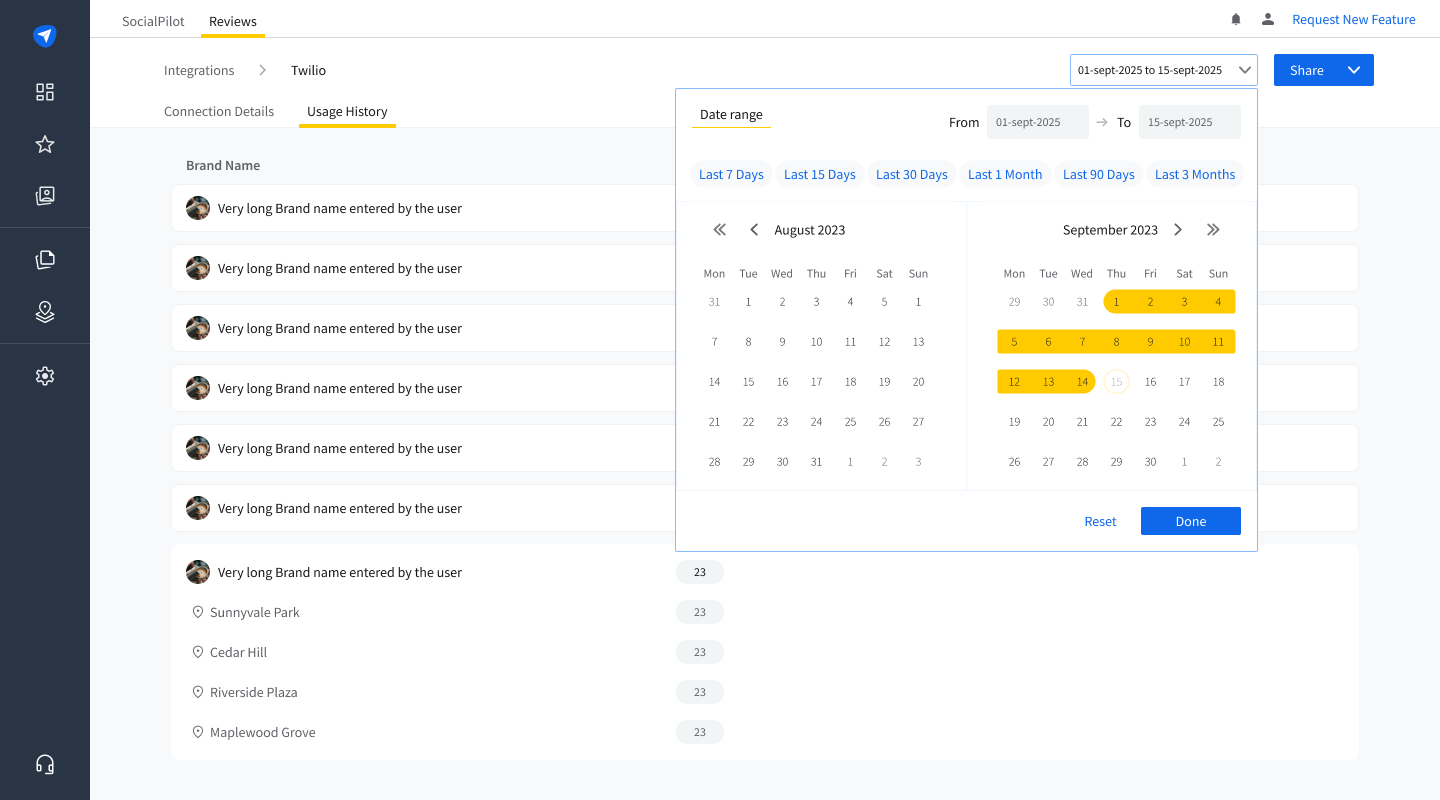Screen dimensions: 1440x800
Task: Click Request New Feature link
Action: coord(1353,19)
